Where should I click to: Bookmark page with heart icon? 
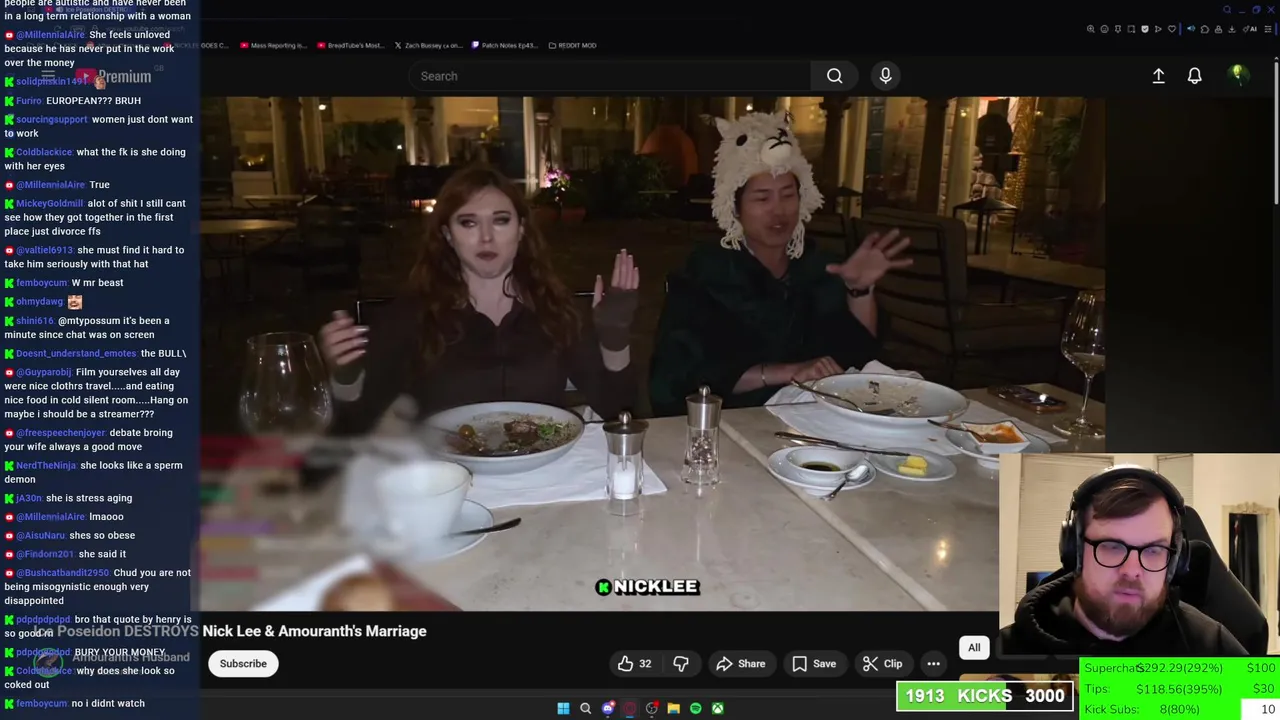pyautogui.click(x=1172, y=29)
